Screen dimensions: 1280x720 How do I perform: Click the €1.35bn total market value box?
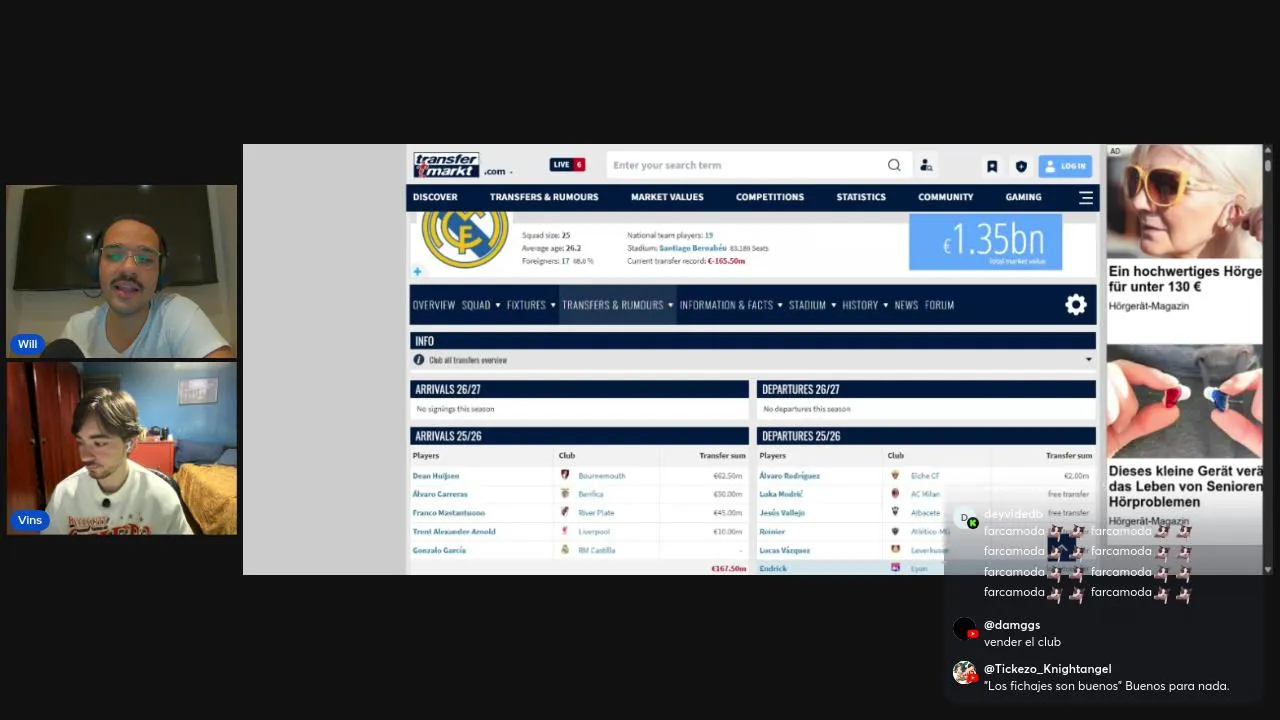click(x=985, y=241)
